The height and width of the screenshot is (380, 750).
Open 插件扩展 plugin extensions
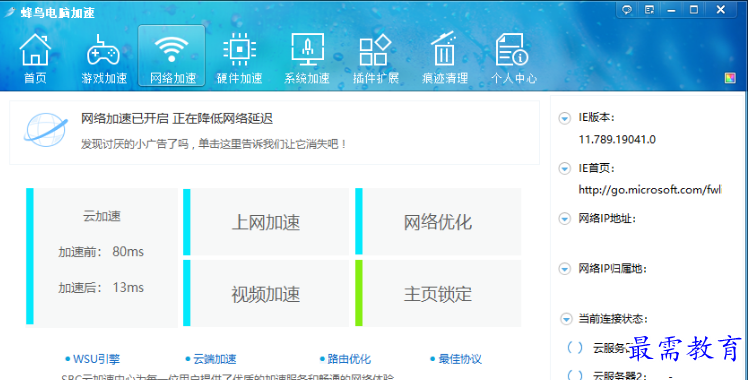point(376,58)
